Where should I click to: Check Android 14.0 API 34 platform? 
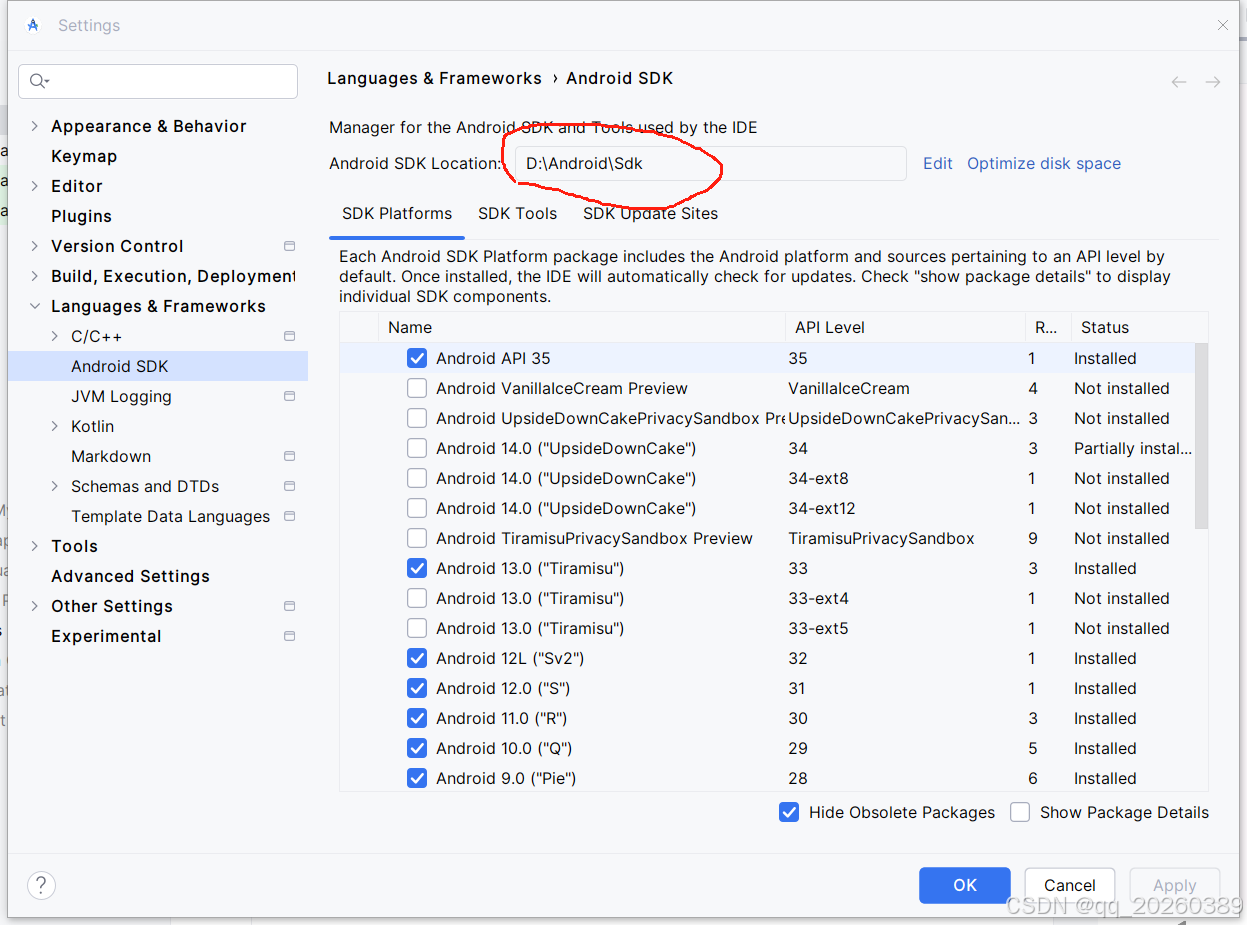tap(417, 448)
